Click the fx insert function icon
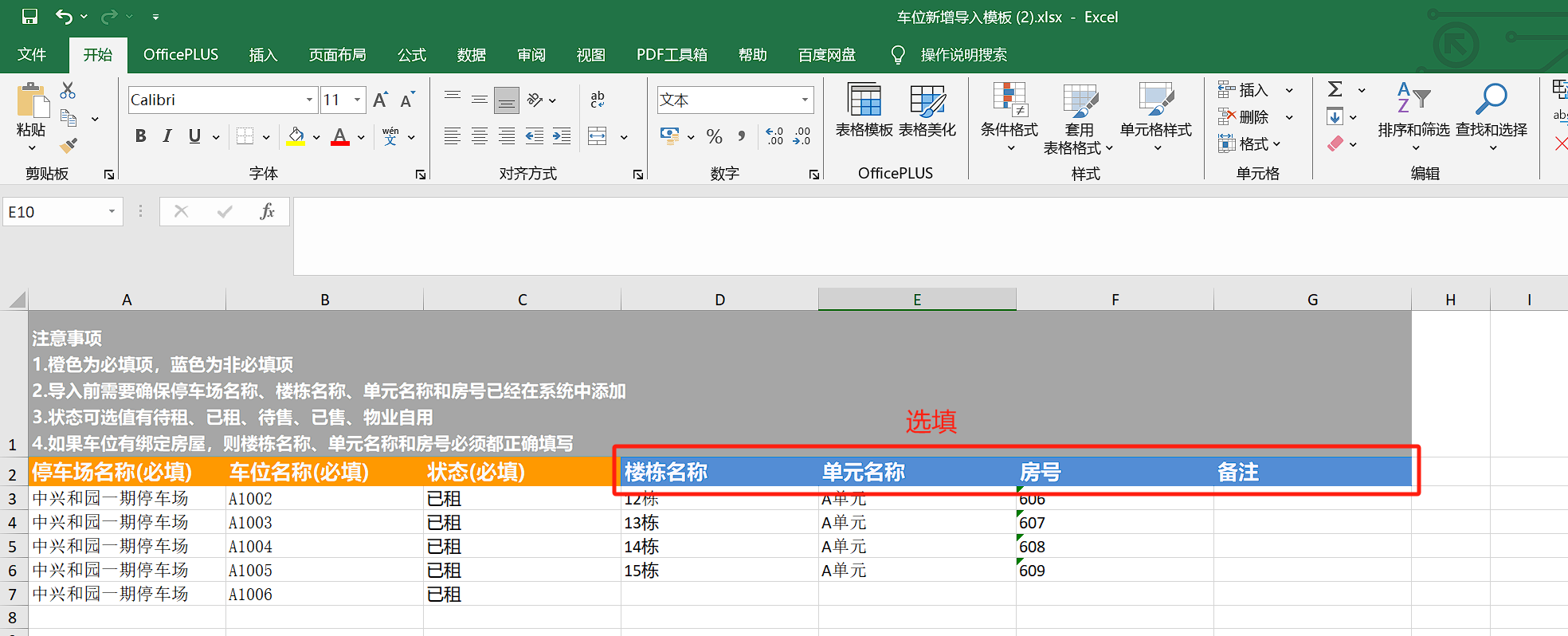This screenshot has height=636, width=1568. coord(268,212)
